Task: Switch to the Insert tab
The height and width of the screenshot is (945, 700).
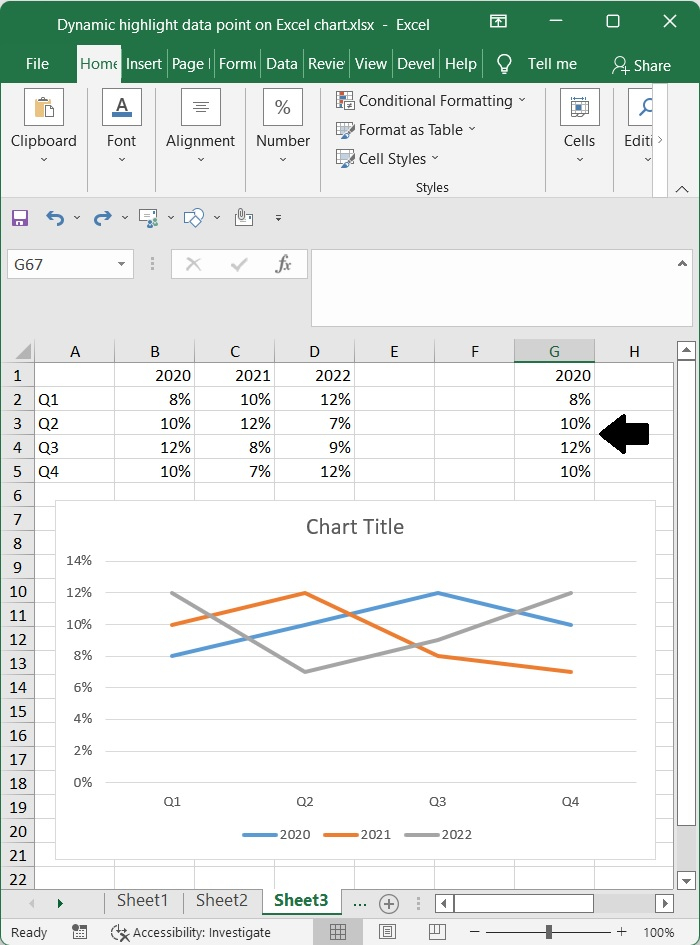Action: 143,64
